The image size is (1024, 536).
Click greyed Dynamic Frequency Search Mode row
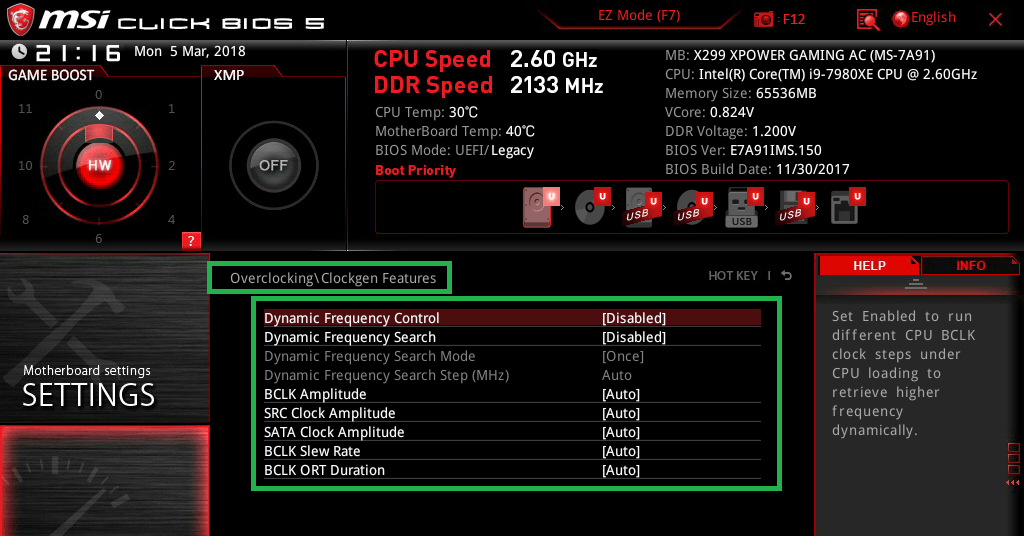click(x=512, y=356)
